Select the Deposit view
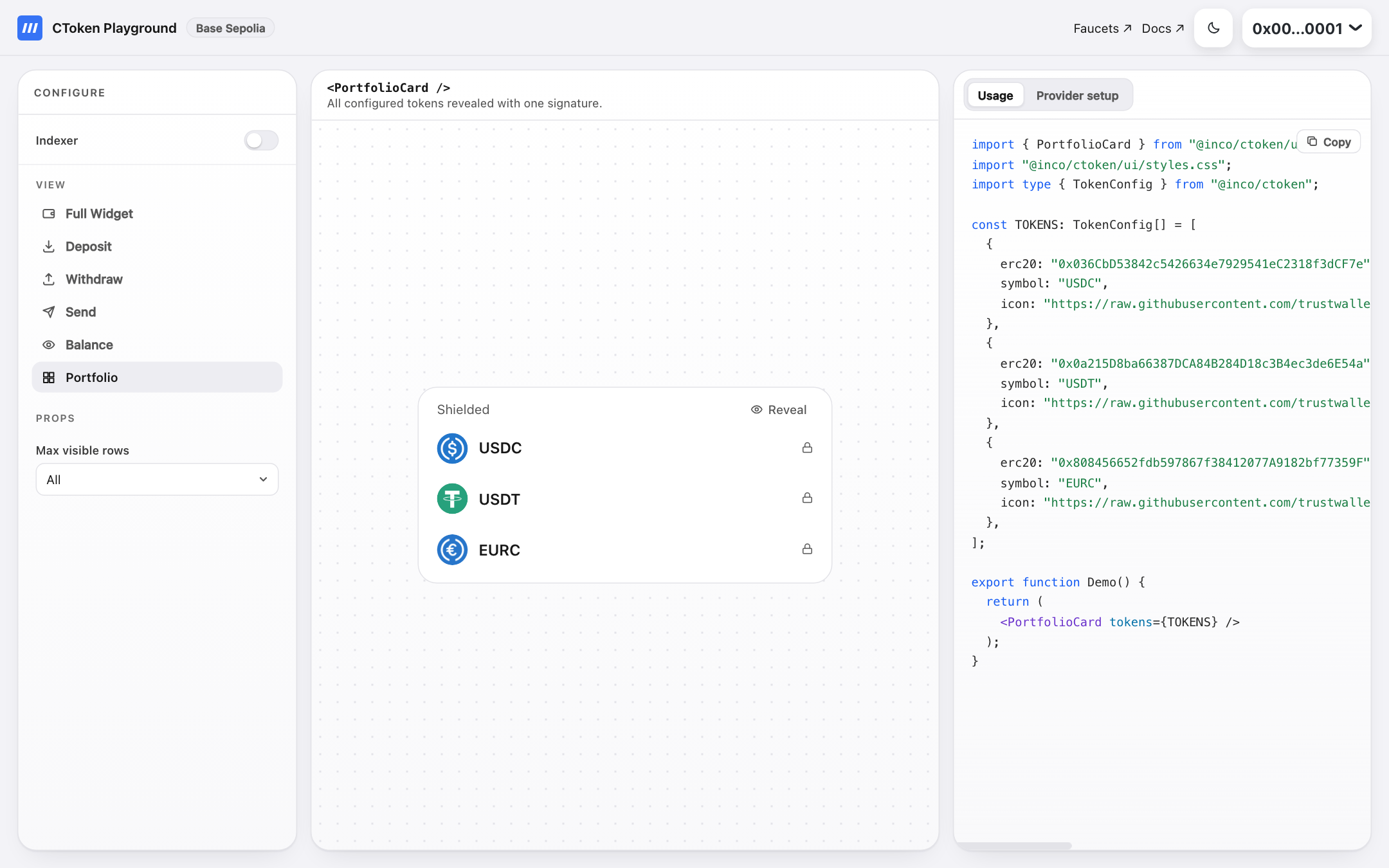Screen dimensions: 1389x868 (157, 246)
